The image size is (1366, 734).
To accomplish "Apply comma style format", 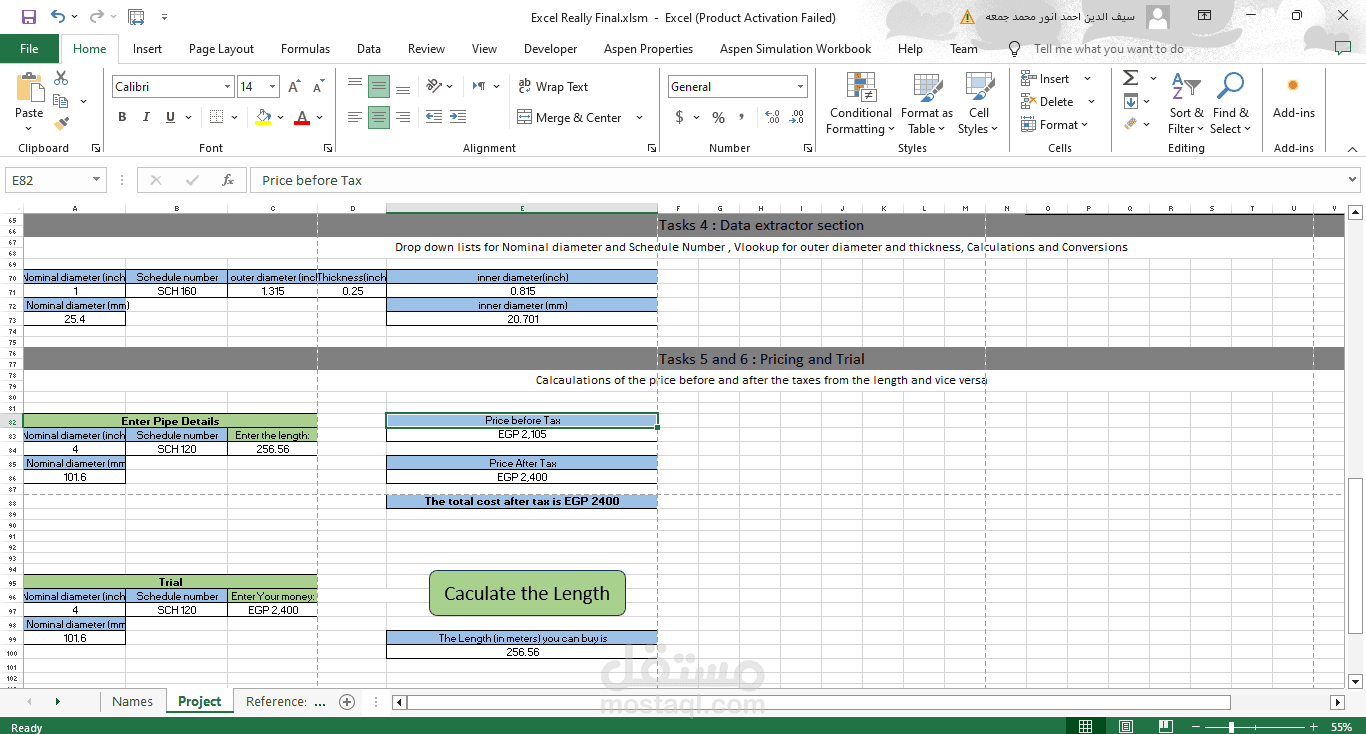I will (741, 117).
